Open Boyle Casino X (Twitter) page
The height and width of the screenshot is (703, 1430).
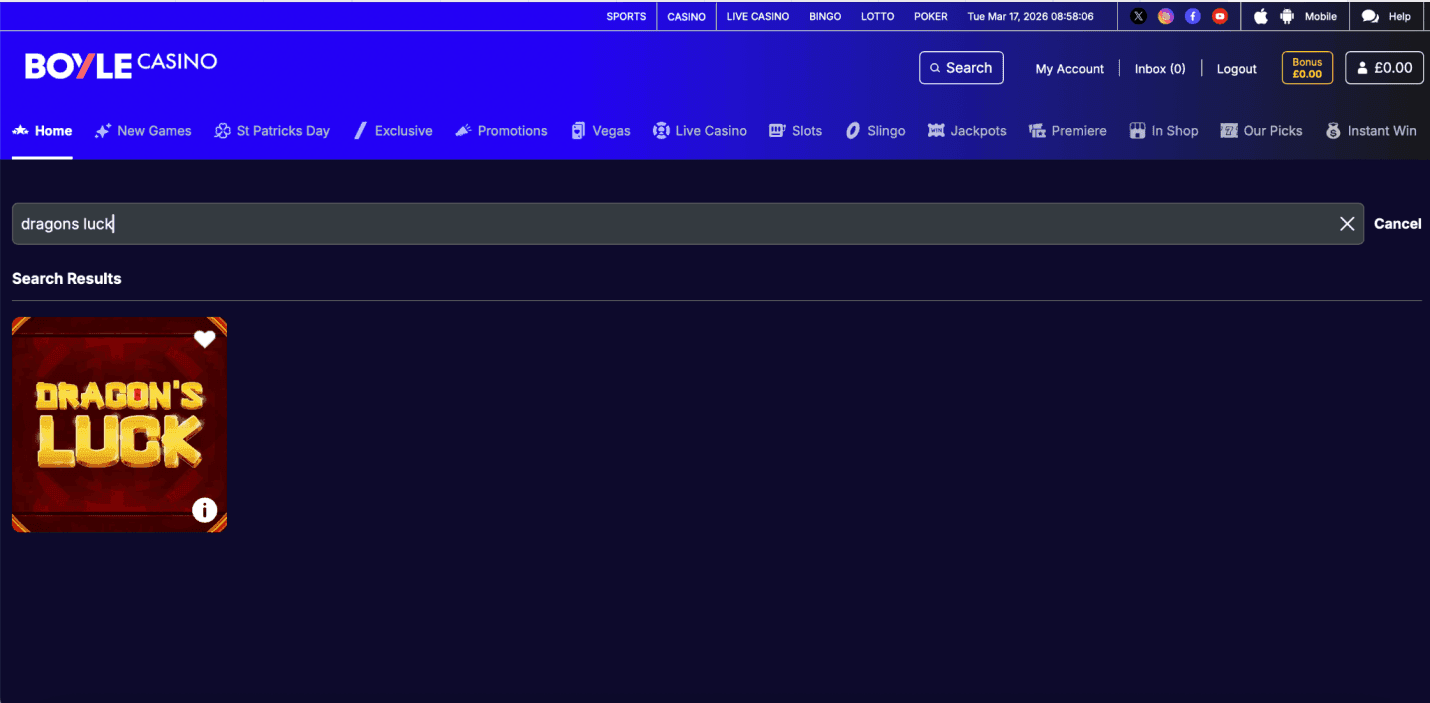[1138, 16]
